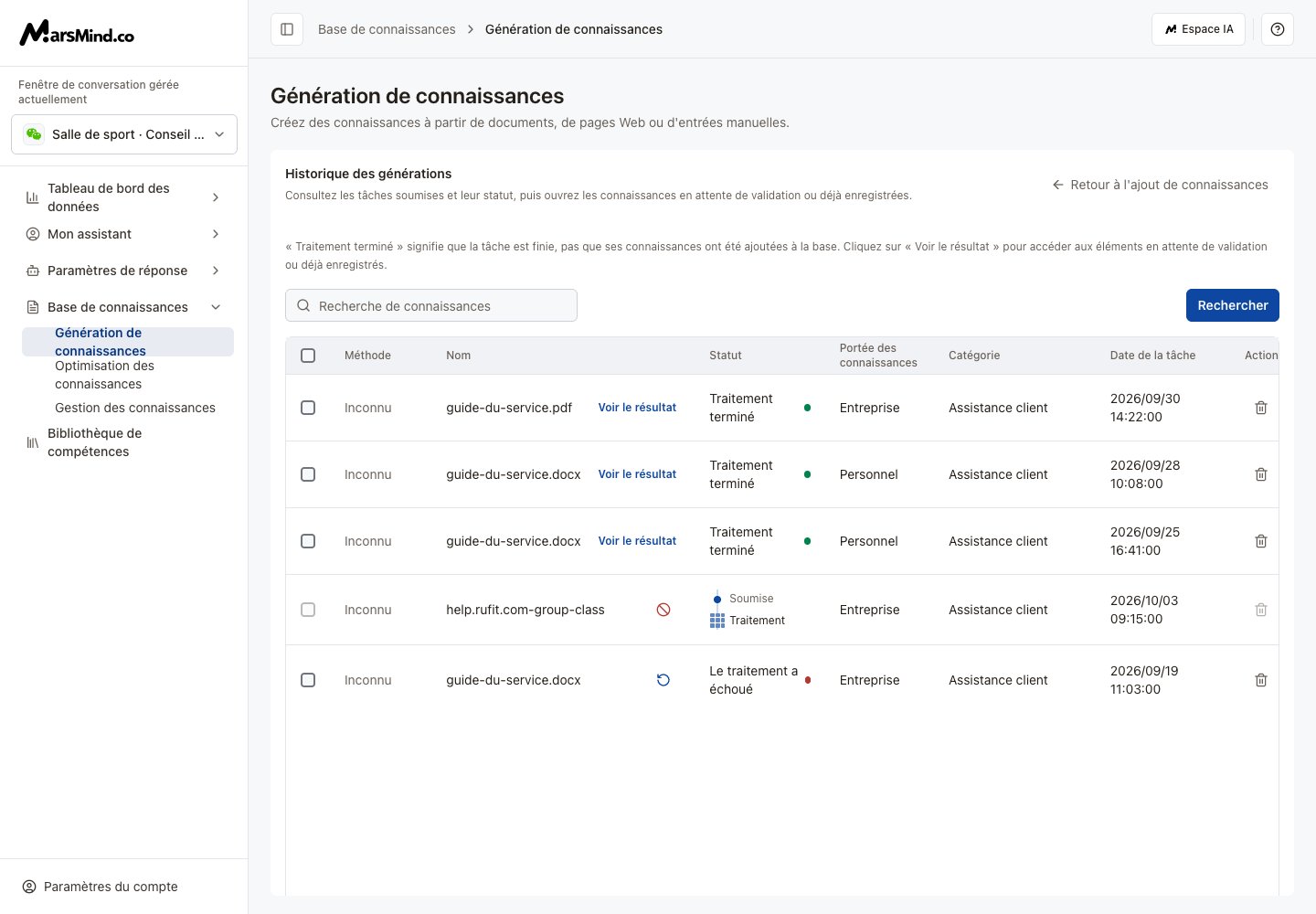Select all rows with header checkbox
The width and height of the screenshot is (1316, 914).
[308, 356]
